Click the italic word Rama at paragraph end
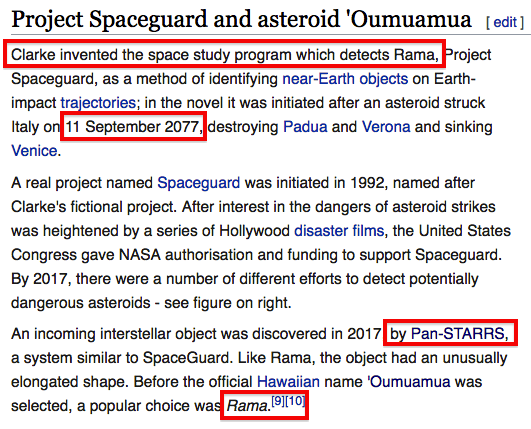Viewport: 531px width, 429px height. click(x=248, y=406)
